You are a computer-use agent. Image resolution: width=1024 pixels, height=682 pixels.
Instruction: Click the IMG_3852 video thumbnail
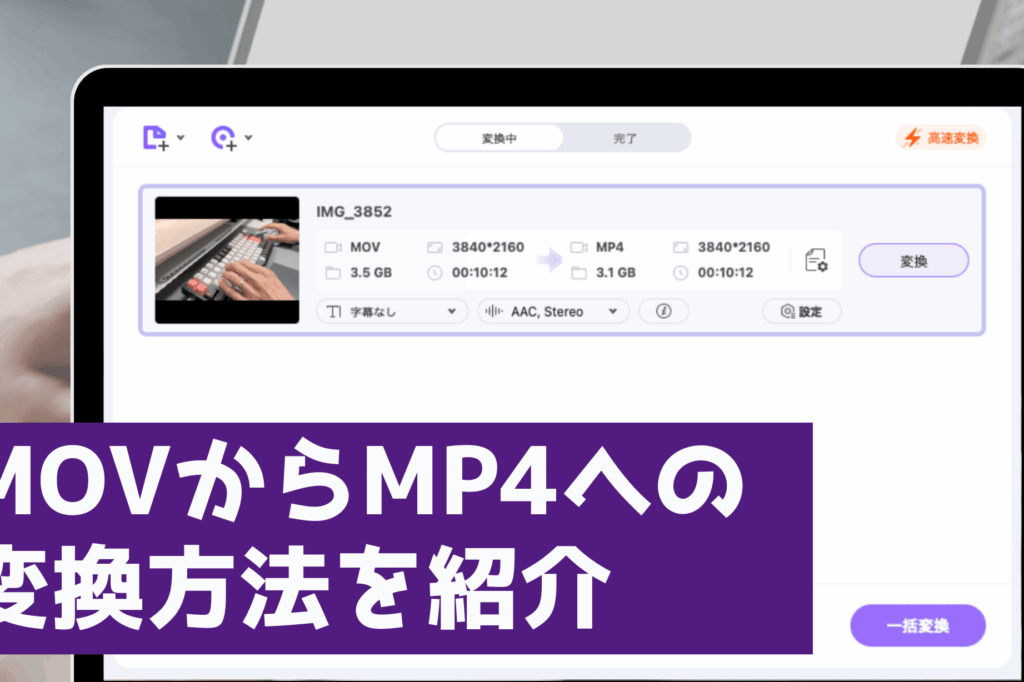click(x=227, y=258)
